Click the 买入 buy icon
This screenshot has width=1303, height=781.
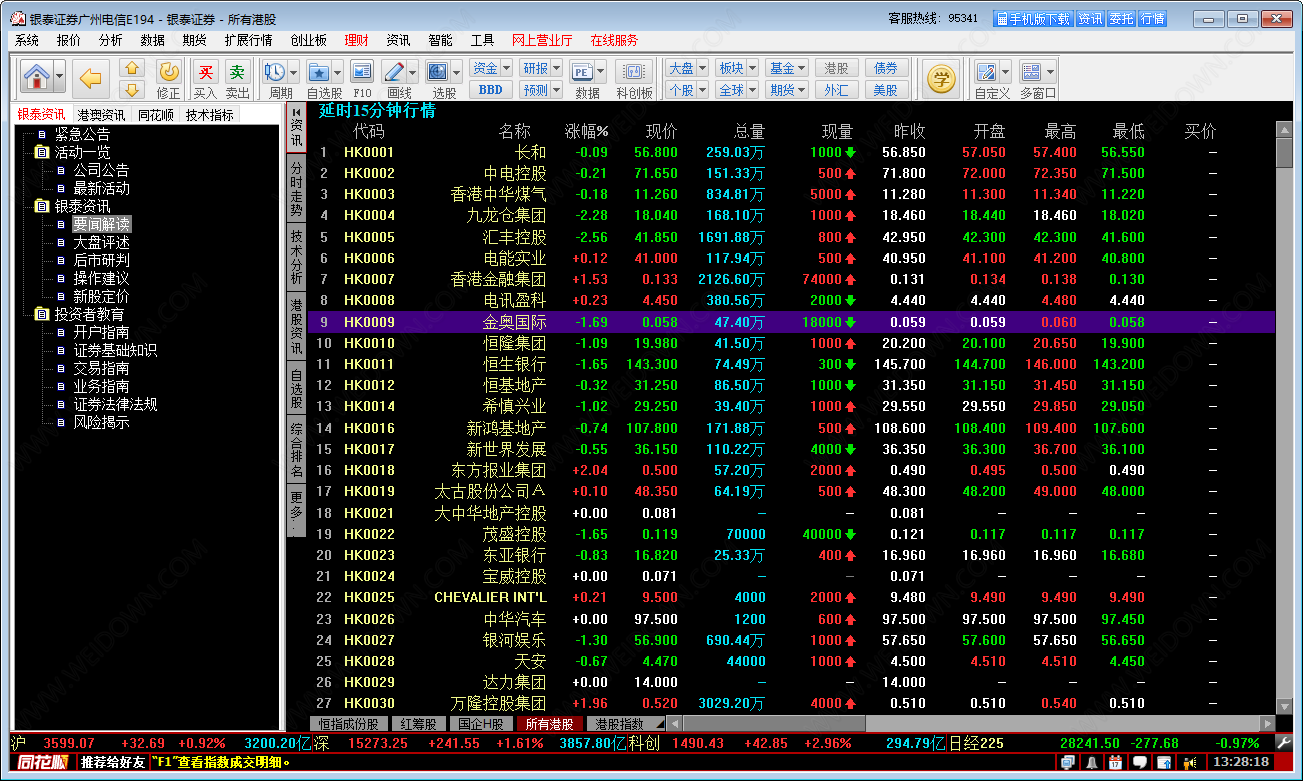point(205,72)
